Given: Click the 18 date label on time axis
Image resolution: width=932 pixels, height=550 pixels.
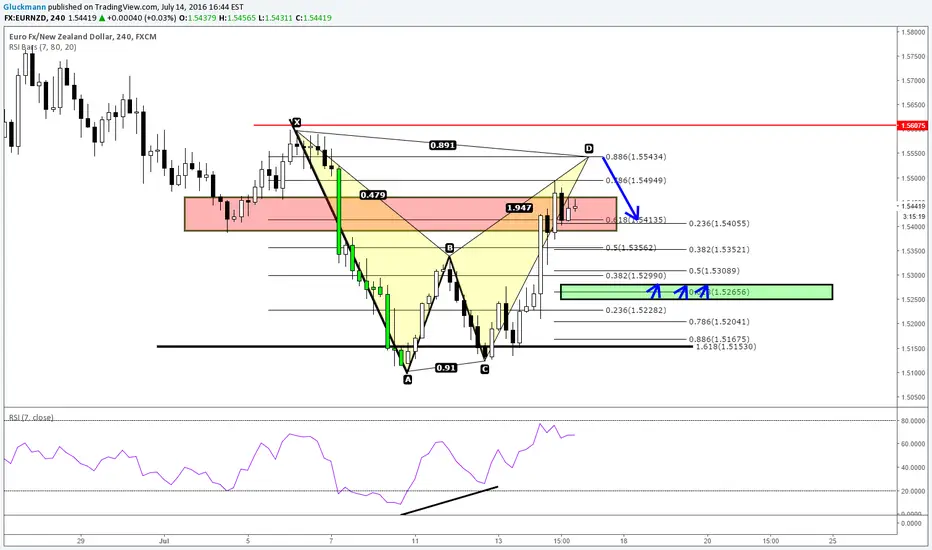Looking at the screenshot, I should tap(624, 541).
